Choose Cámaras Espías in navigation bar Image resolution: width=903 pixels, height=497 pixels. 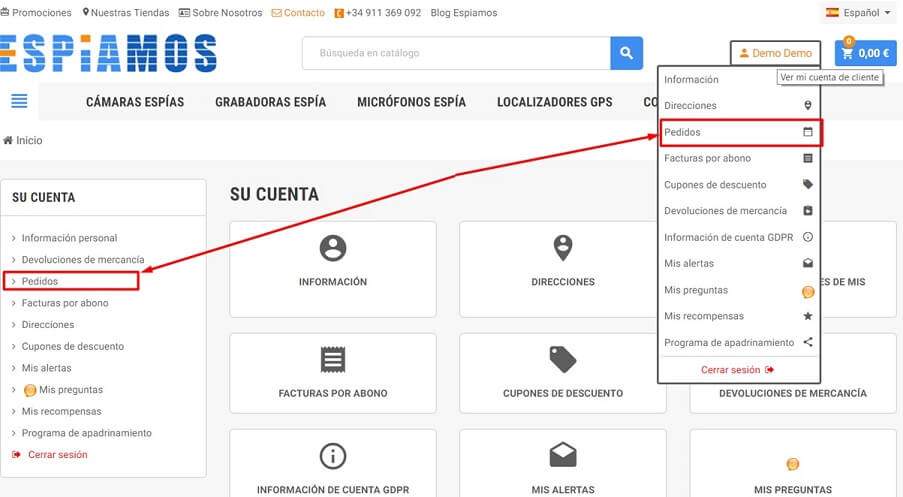click(x=135, y=102)
